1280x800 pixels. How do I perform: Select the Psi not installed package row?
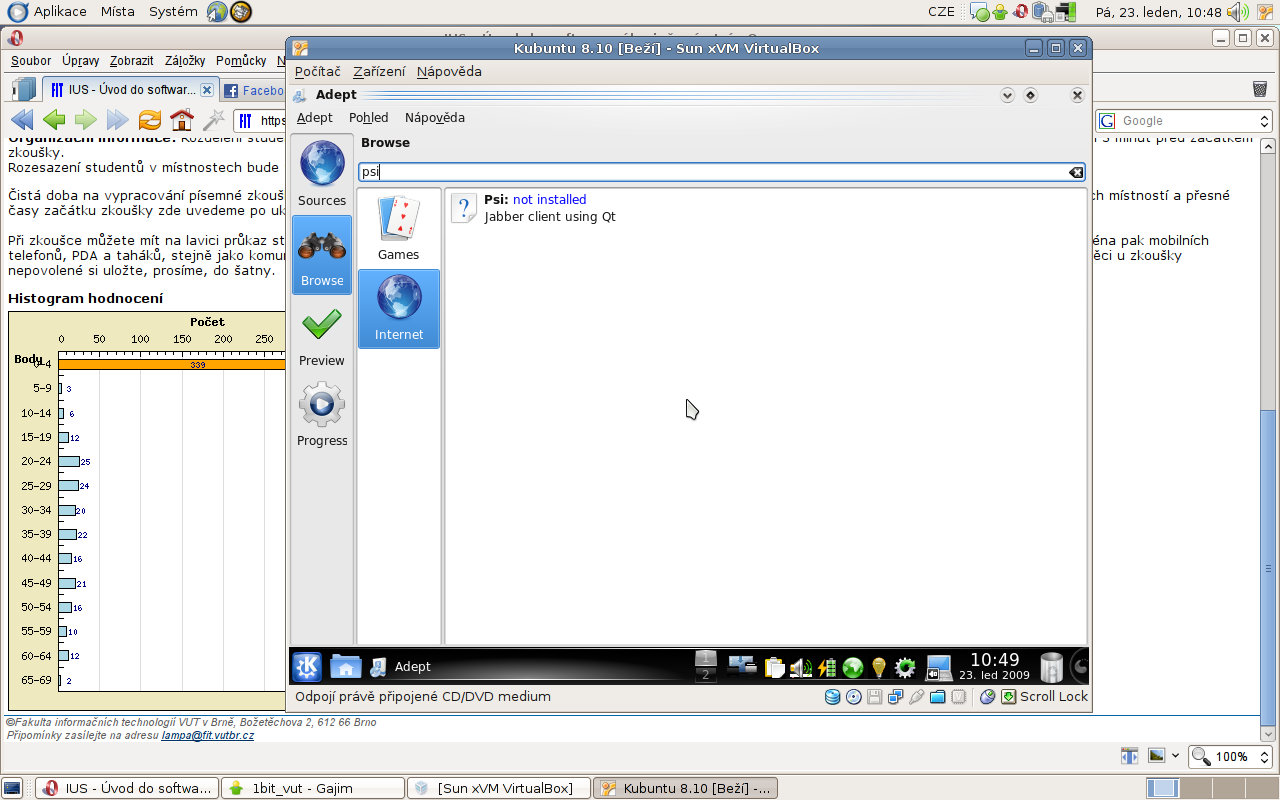[x=766, y=208]
